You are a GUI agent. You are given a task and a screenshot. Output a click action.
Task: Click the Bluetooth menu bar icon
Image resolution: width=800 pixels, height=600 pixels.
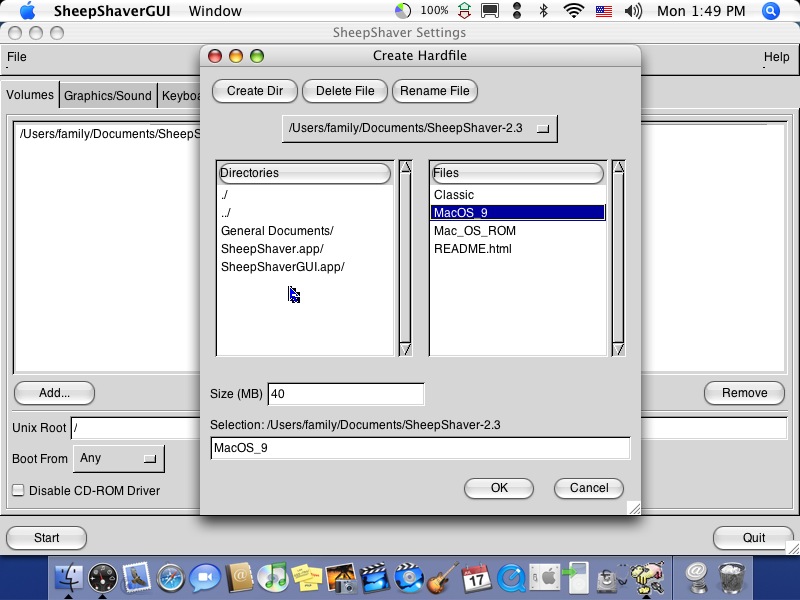(x=544, y=11)
